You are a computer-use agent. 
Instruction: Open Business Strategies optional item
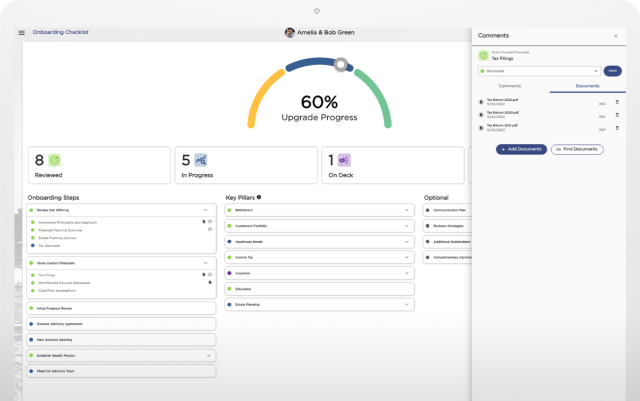click(x=447, y=226)
